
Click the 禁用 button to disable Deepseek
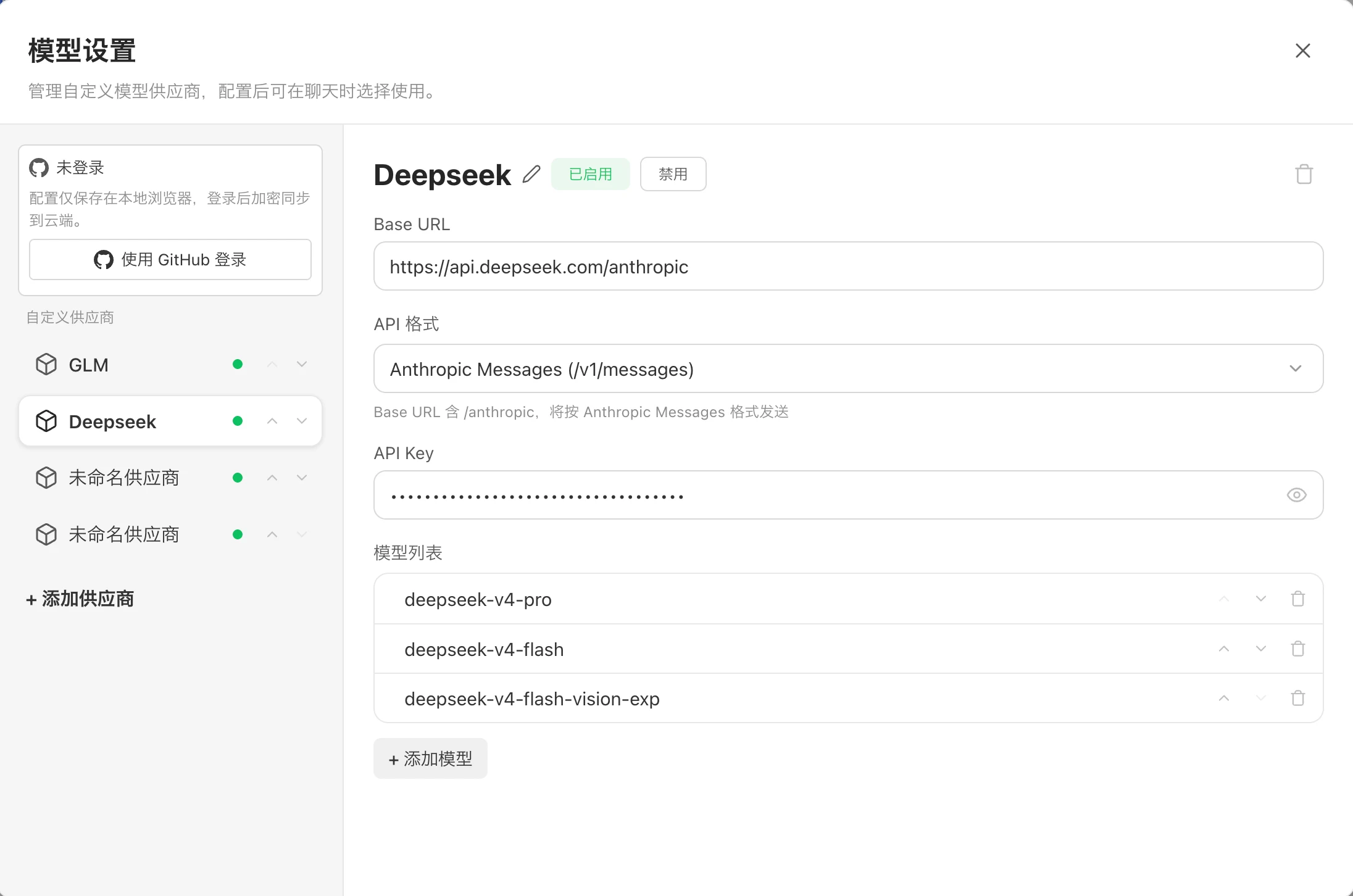[x=673, y=174]
